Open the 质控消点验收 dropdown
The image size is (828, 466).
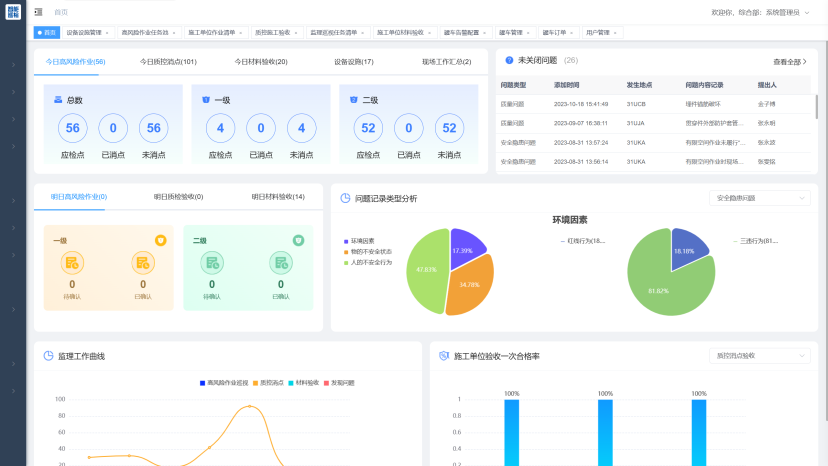point(759,355)
